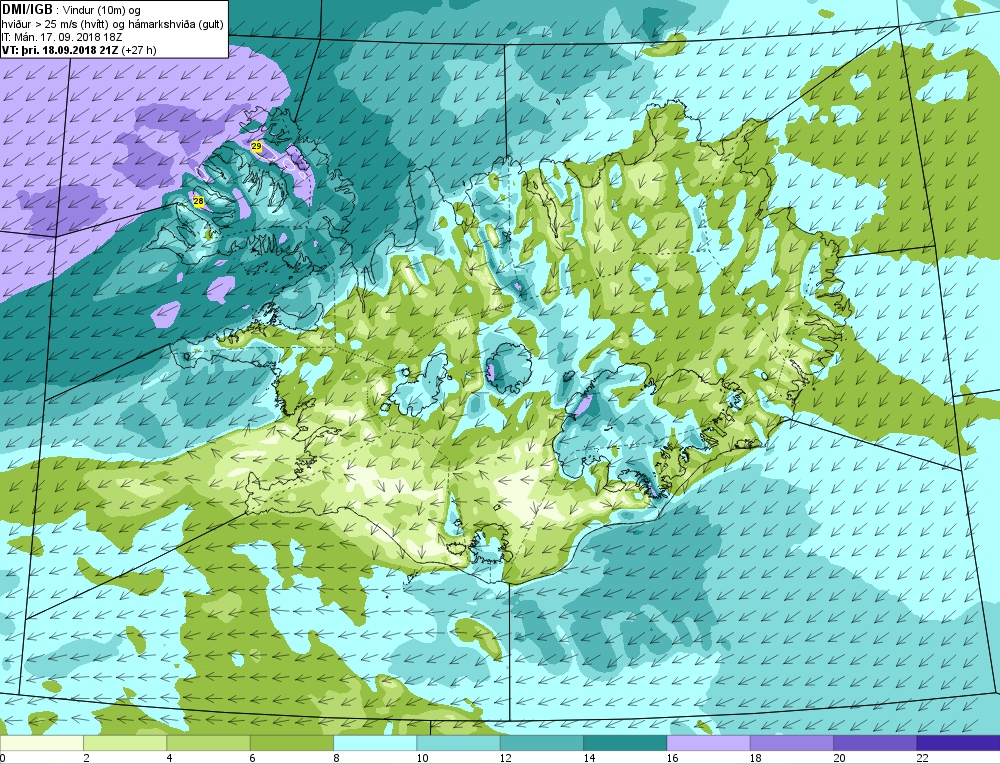Screen dimensions: 1000x764
Task: Pick the 12–14 m/s teal swatch
Action: pyautogui.click(x=541, y=743)
